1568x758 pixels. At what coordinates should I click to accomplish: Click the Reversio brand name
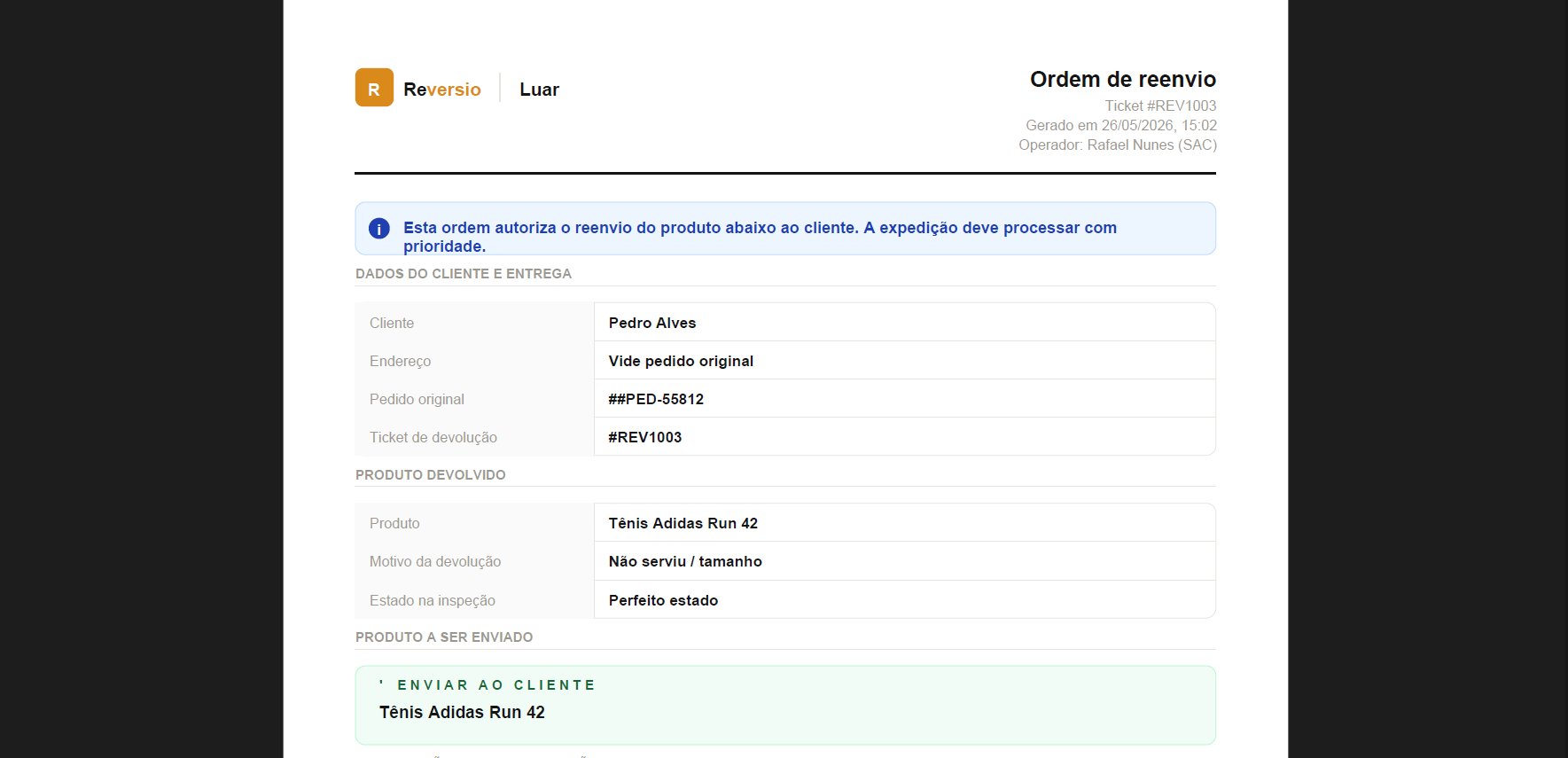coord(442,90)
